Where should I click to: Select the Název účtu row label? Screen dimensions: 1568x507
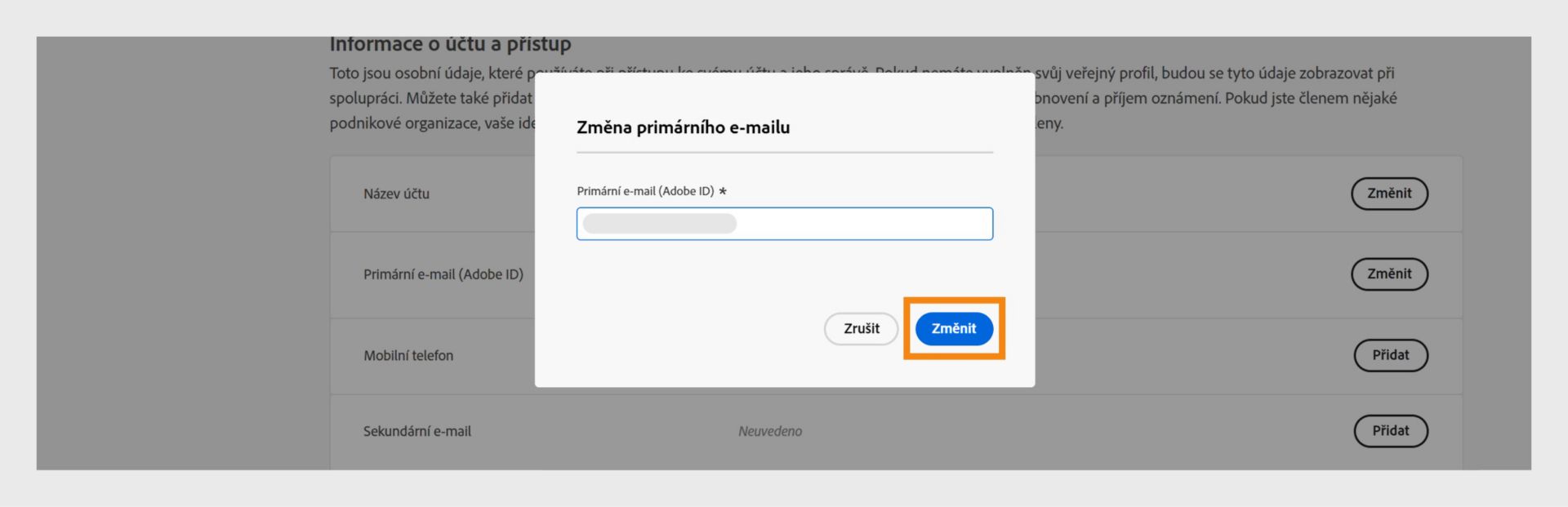tap(396, 193)
